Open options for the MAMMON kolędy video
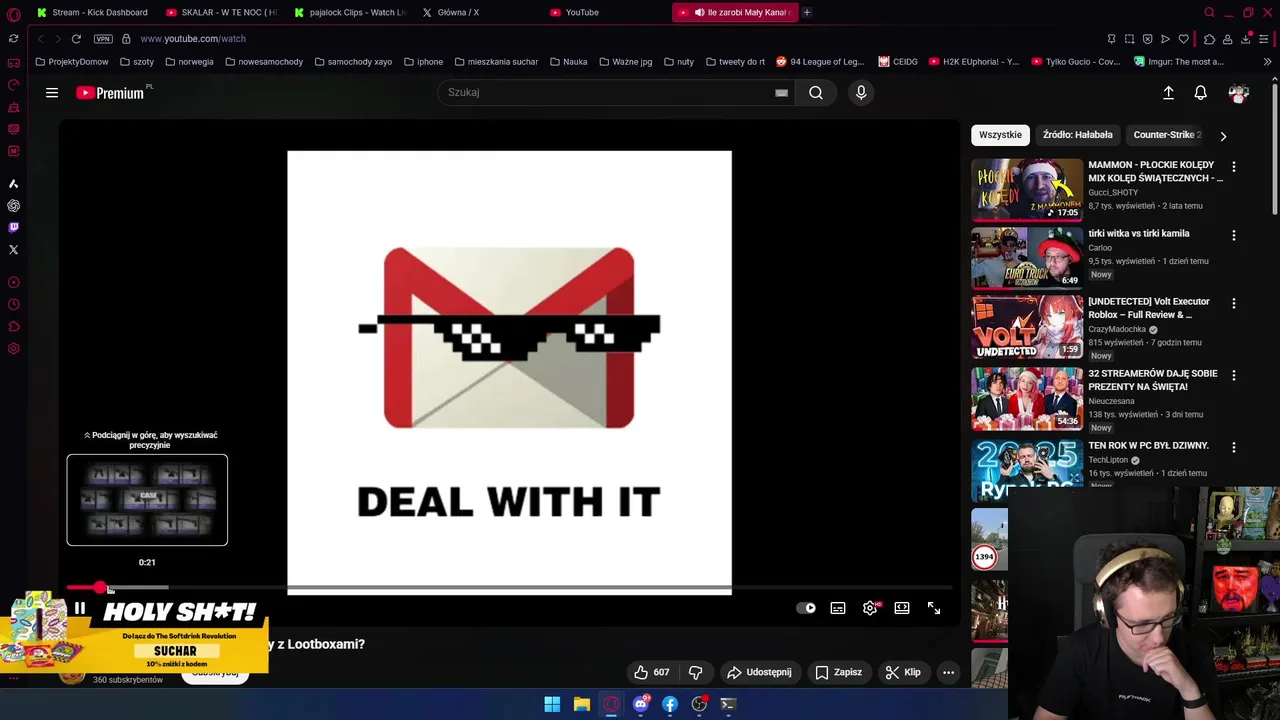Screen dimensions: 1280x720 1233,167
